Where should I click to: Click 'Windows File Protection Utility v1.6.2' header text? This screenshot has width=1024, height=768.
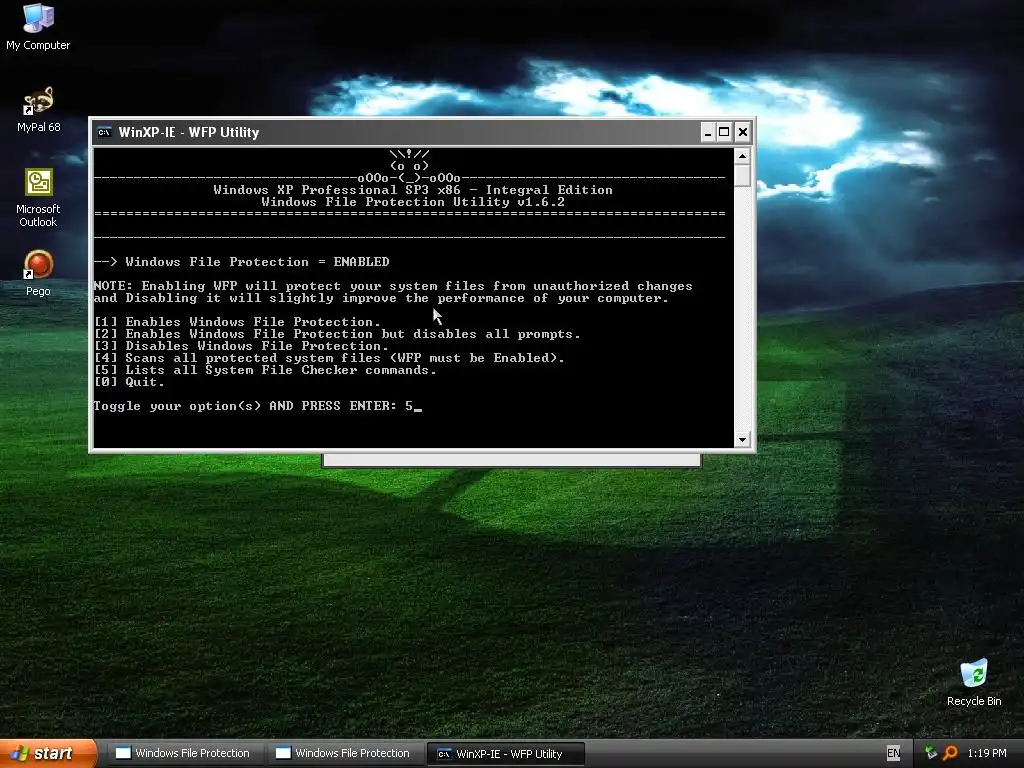click(413, 202)
